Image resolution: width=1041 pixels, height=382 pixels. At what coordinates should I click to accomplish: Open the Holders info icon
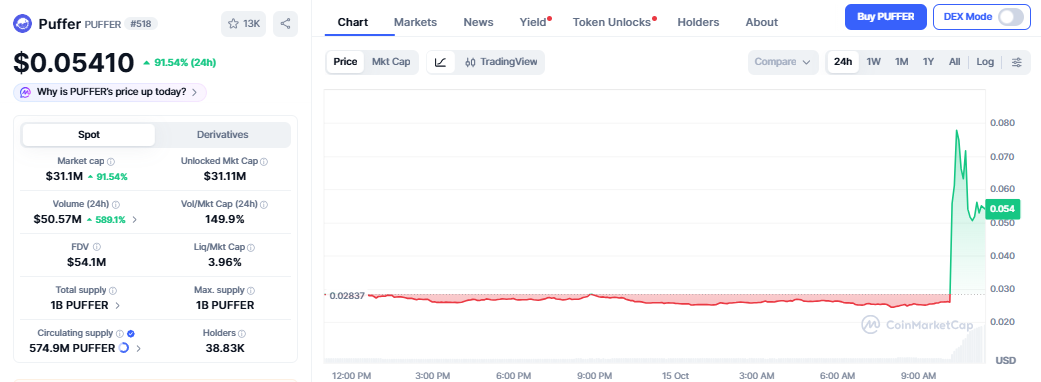242,334
